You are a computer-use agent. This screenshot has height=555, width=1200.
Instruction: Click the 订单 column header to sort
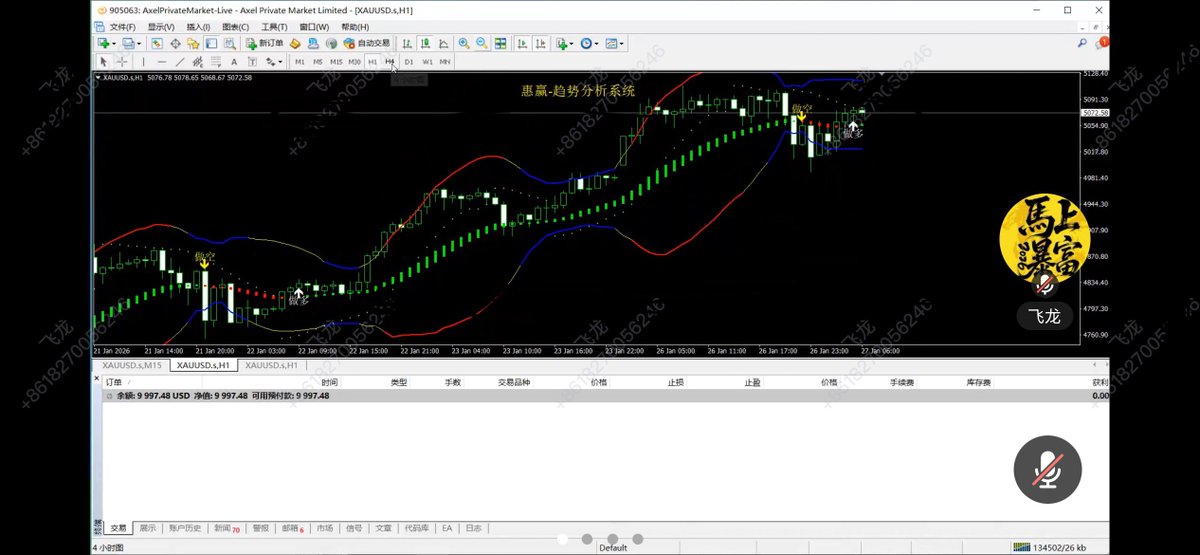(113, 382)
